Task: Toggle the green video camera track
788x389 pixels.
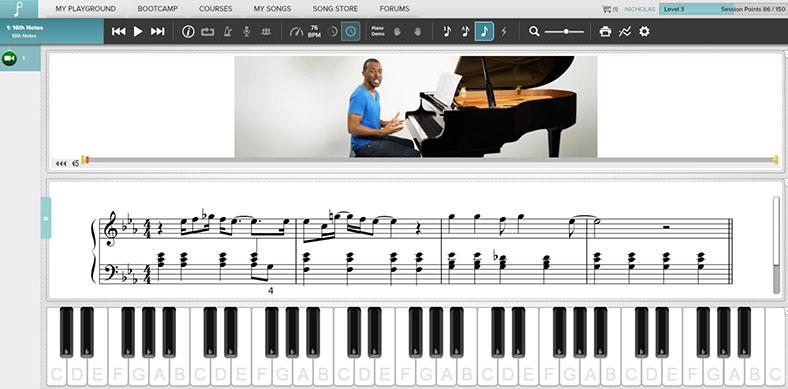Action: (9, 58)
